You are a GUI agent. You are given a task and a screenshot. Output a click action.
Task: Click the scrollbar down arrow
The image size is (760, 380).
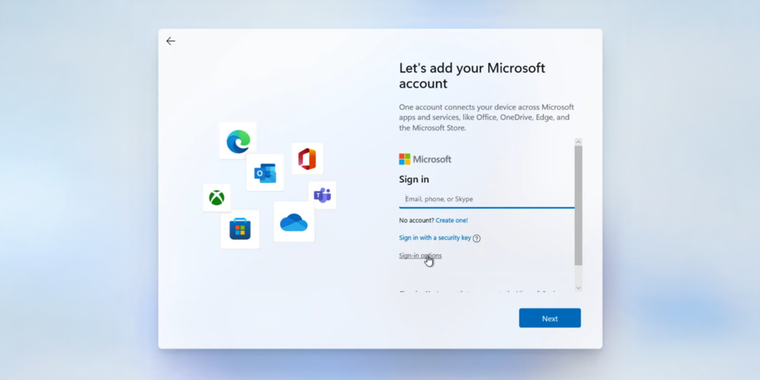pyautogui.click(x=578, y=287)
